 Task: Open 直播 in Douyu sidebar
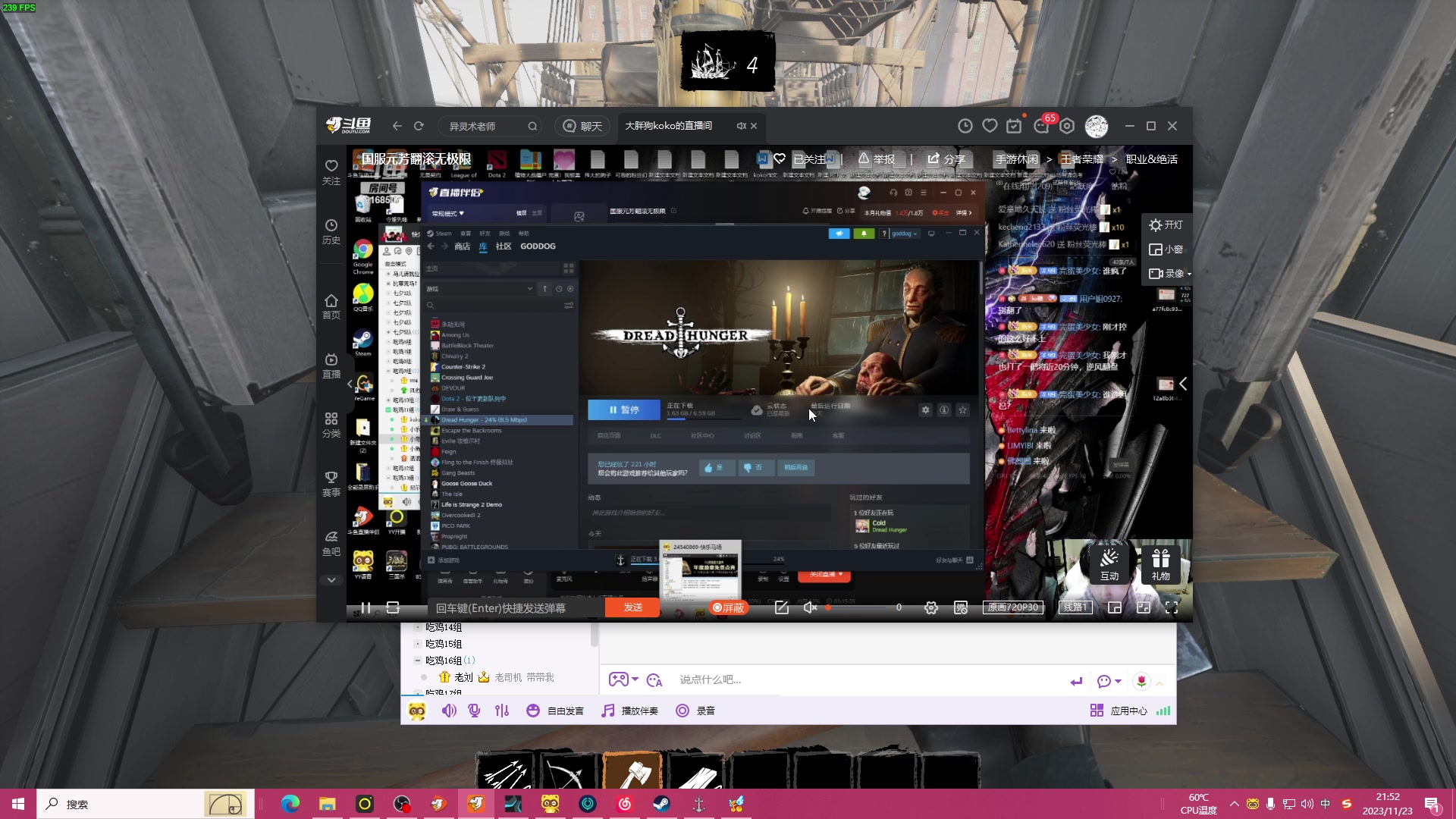331,366
